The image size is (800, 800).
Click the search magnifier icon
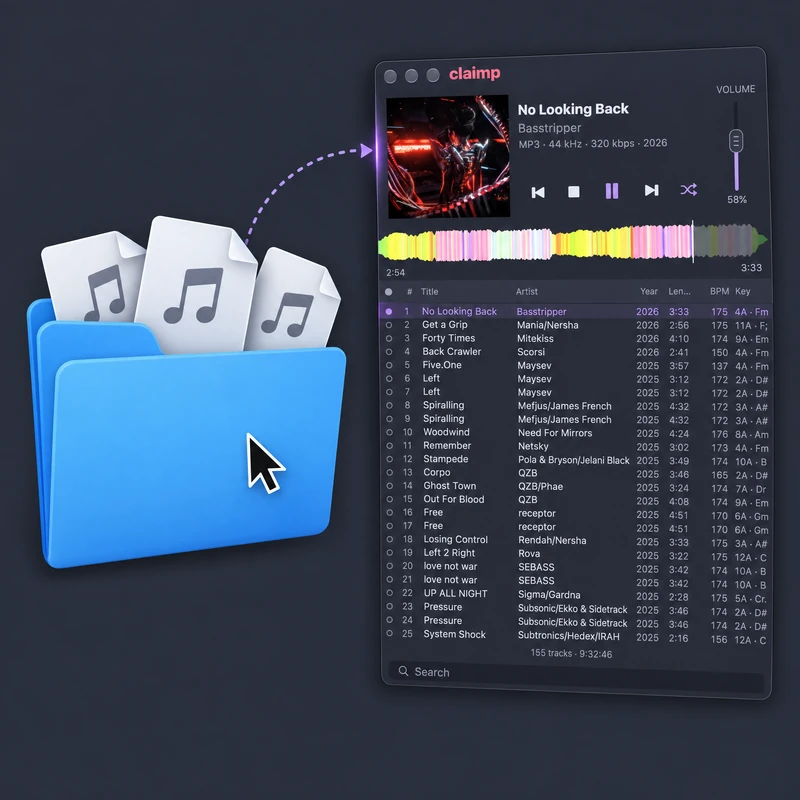pyautogui.click(x=403, y=670)
